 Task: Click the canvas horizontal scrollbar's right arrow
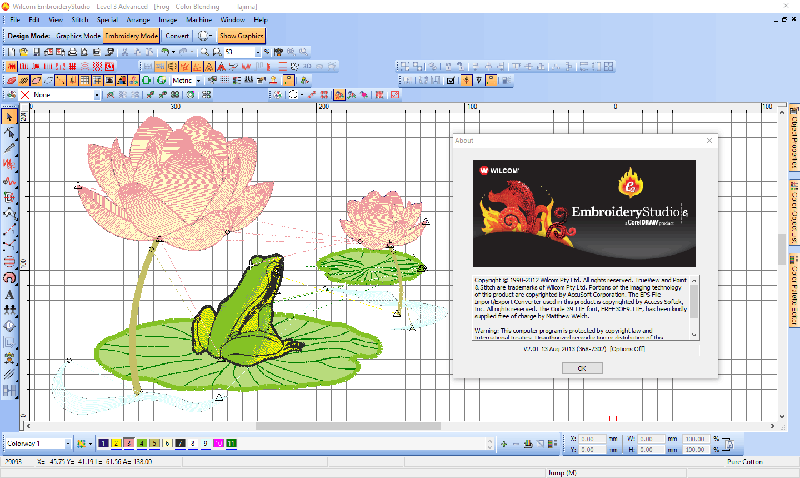click(x=772, y=426)
